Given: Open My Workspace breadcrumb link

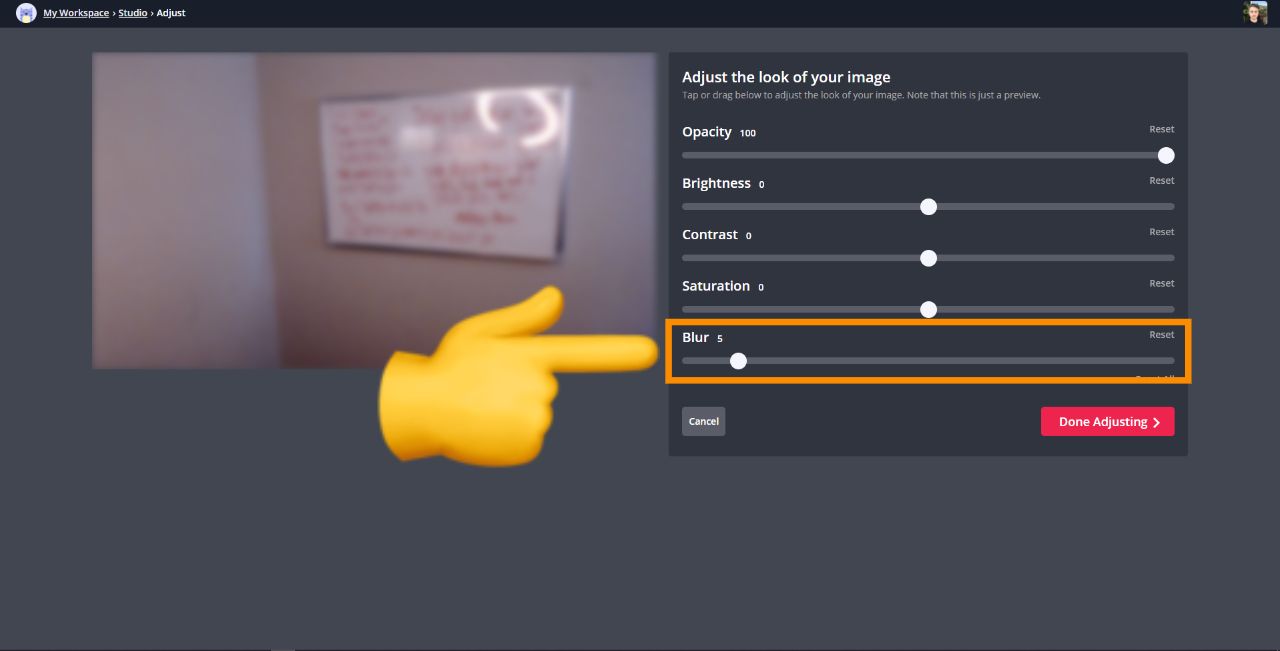Looking at the screenshot, I should [76, 13].
